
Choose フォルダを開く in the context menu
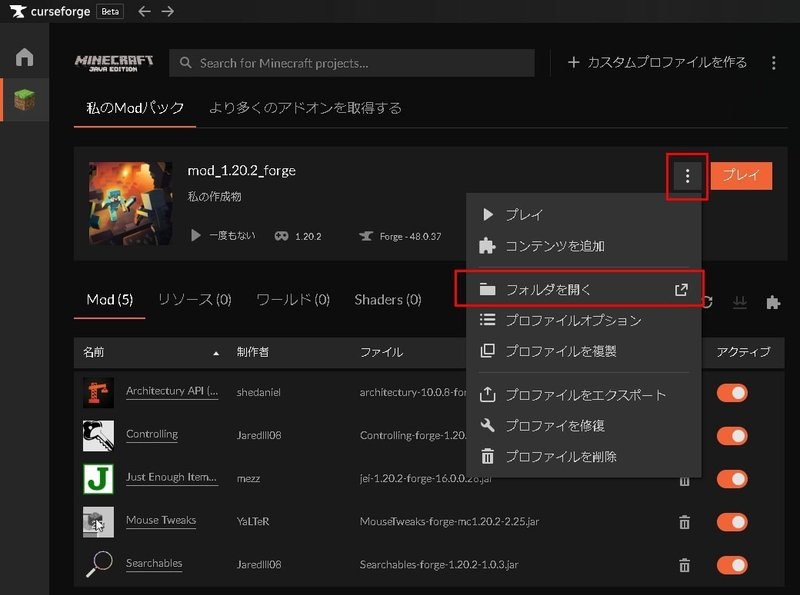(584, 290)
